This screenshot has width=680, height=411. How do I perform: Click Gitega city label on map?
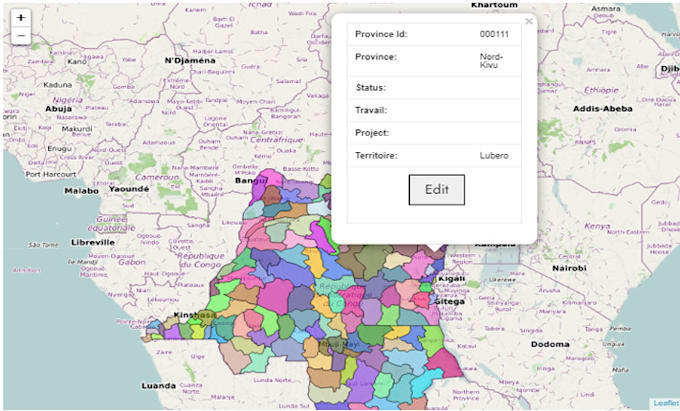[450, 301]
